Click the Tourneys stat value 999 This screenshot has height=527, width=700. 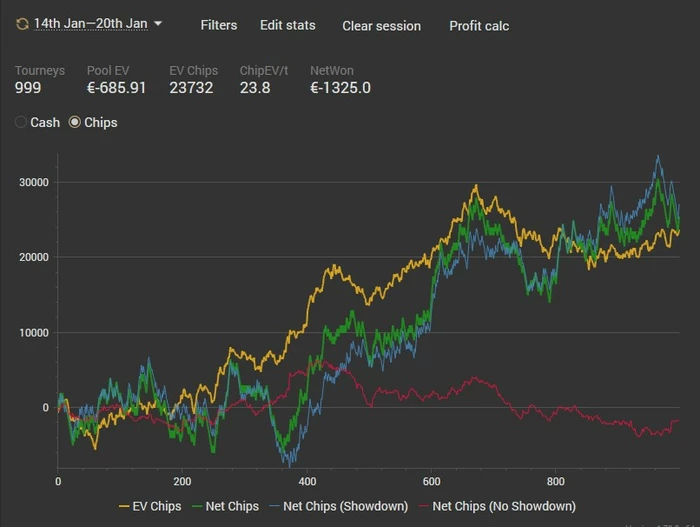[x=31, y=88]
